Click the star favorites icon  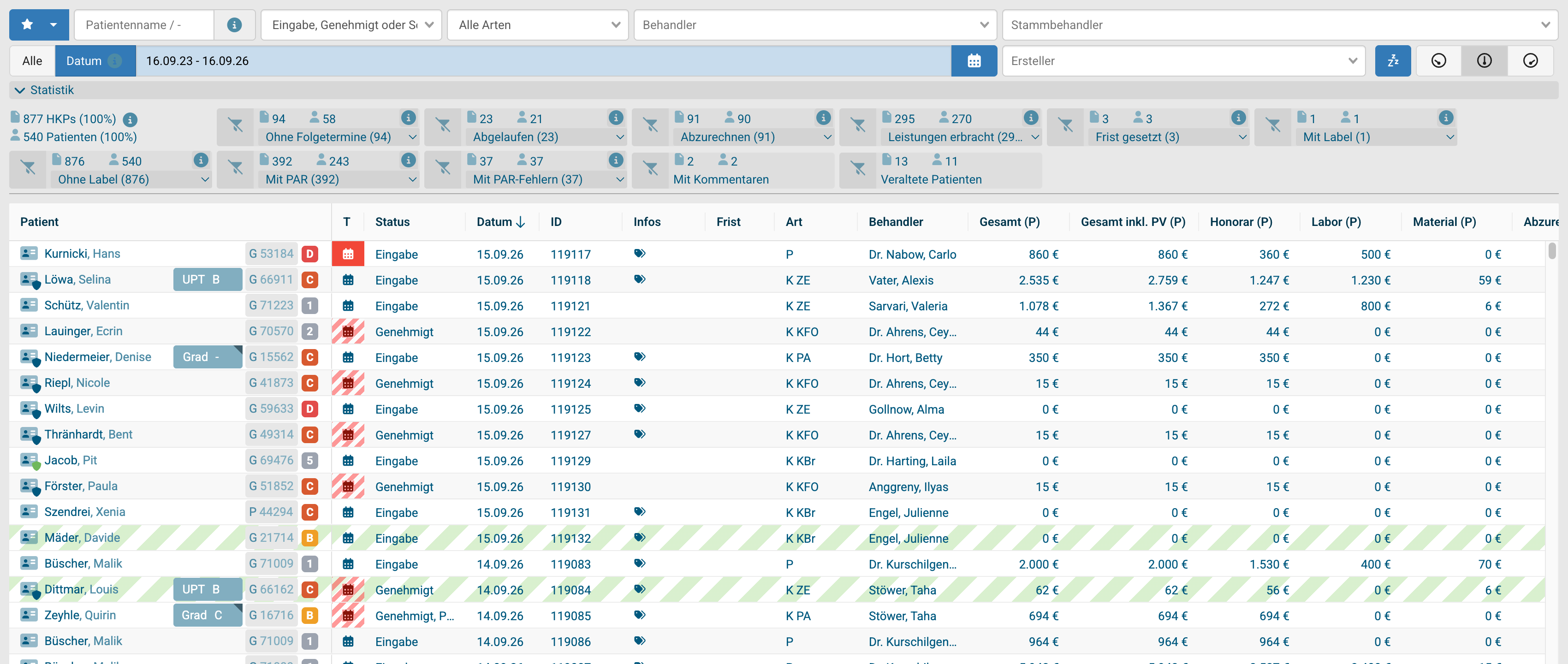pyautogui.click(x=27, y=24)
